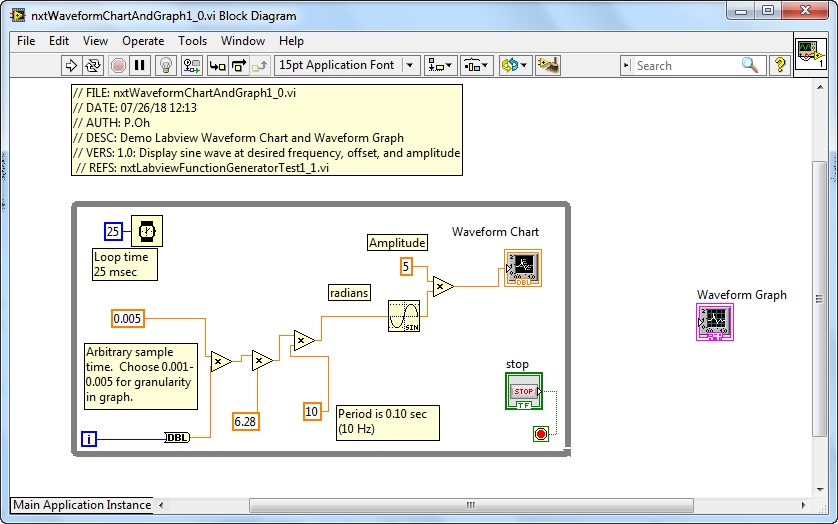This screenshot has height=524, width=838.
Task: Click Step Over button
Action: pos(239,66)
